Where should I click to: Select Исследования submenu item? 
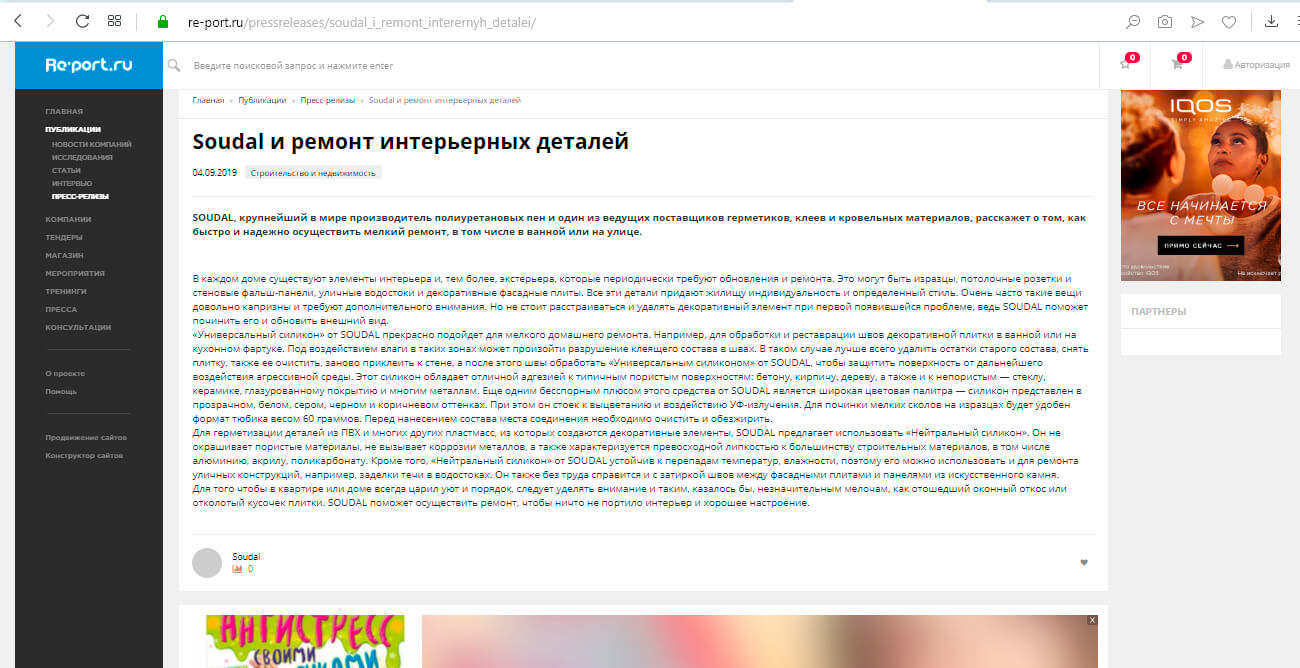[x=82, y=157]
